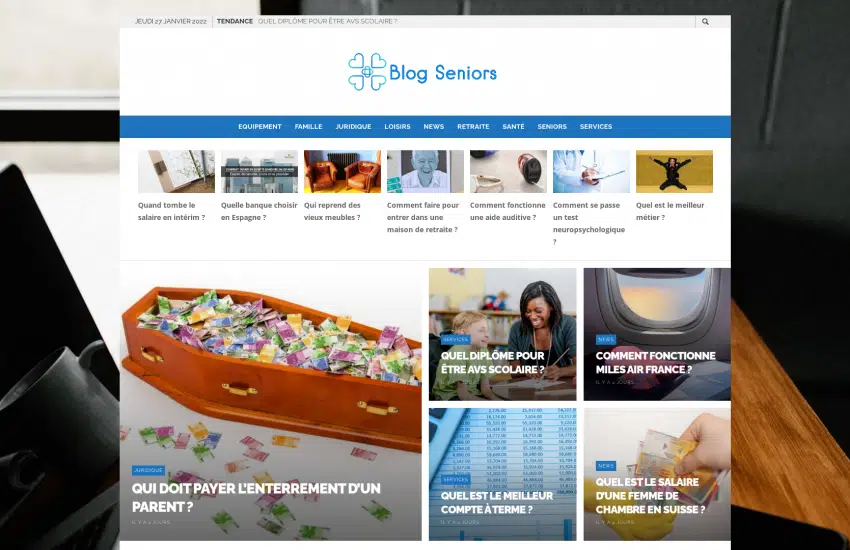
Task: Open thumbnail for salaire en intérim article
Action: (x=176, y=172)
